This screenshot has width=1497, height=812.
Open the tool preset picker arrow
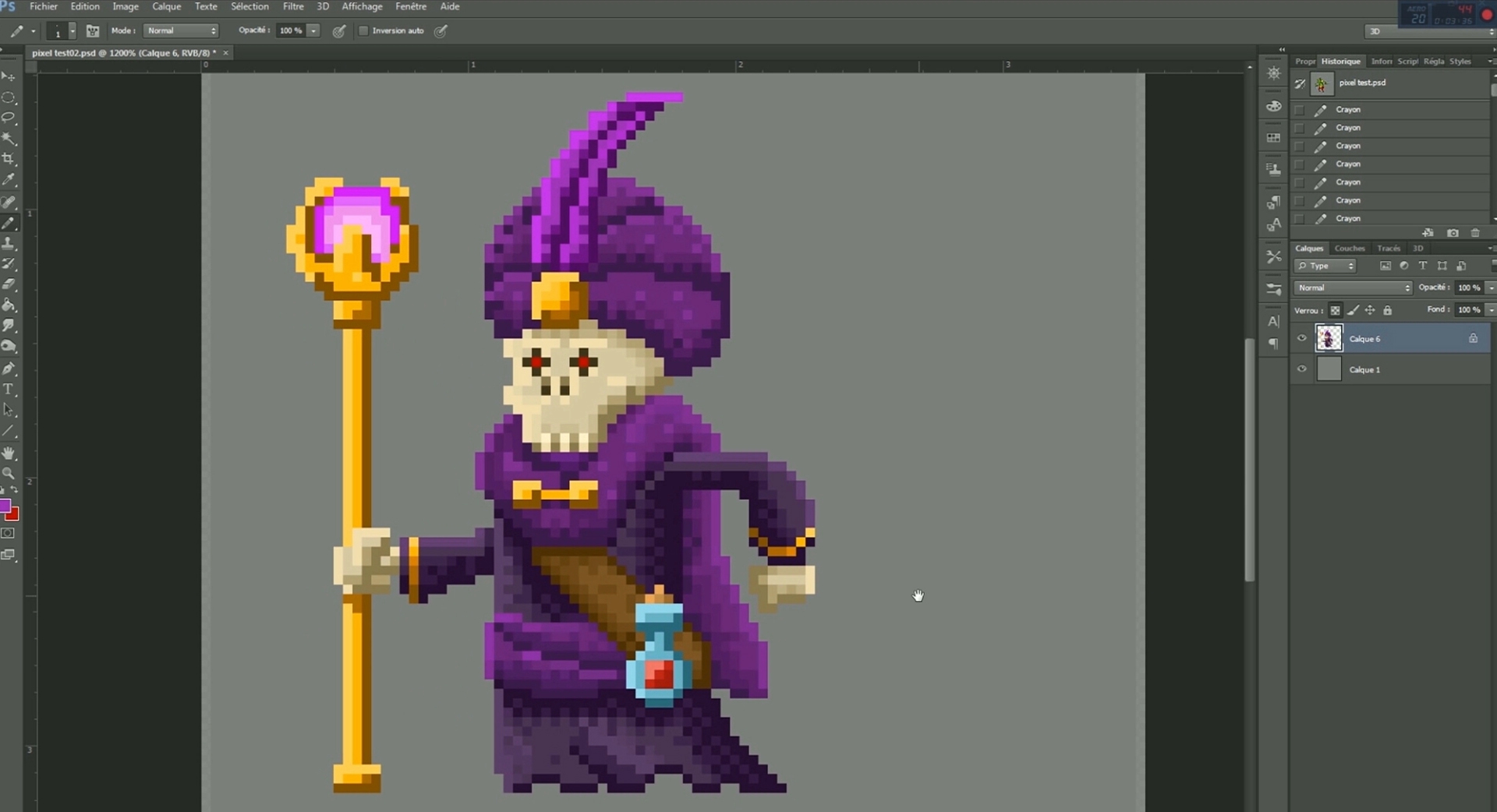(33, 31)
